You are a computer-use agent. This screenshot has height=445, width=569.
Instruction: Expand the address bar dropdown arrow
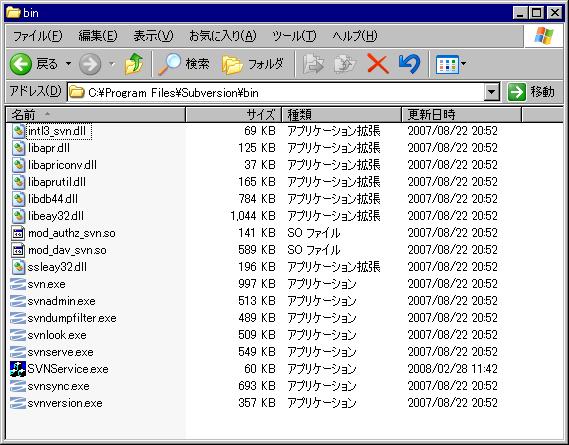(492, 92)
